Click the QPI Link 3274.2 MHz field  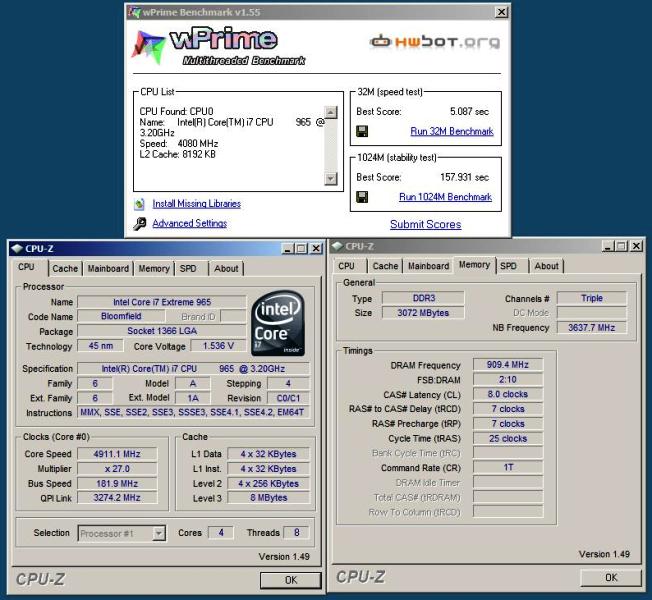pos(117,498)
